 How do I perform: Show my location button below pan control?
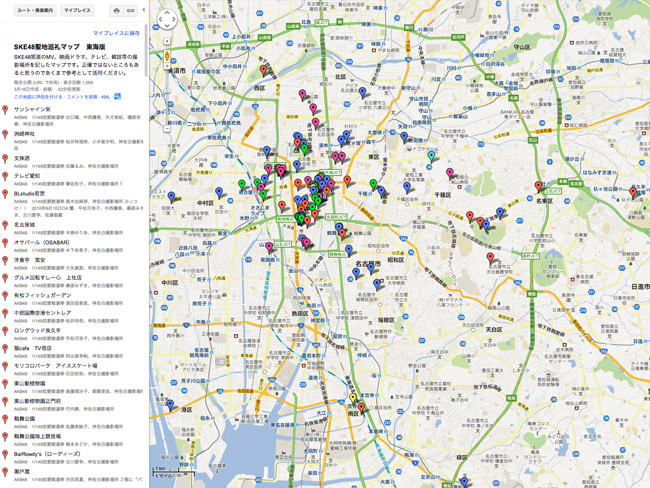(x=167, y=41)
